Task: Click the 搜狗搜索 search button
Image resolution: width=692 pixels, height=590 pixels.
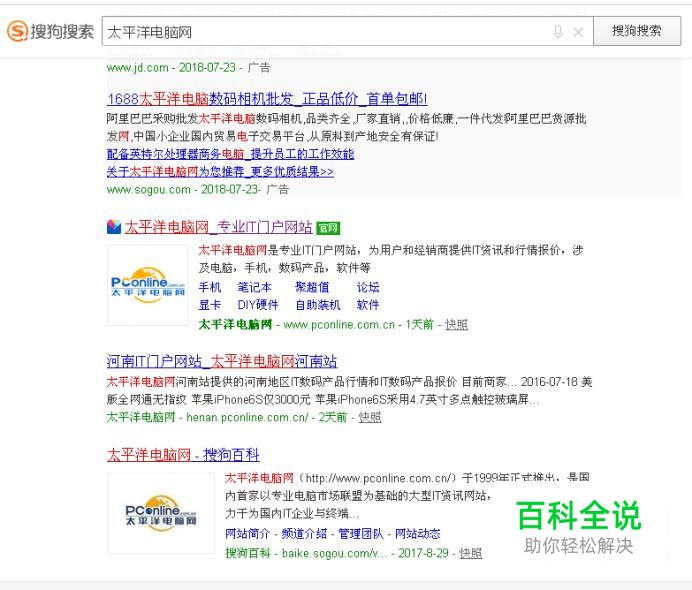Action: 637,31
